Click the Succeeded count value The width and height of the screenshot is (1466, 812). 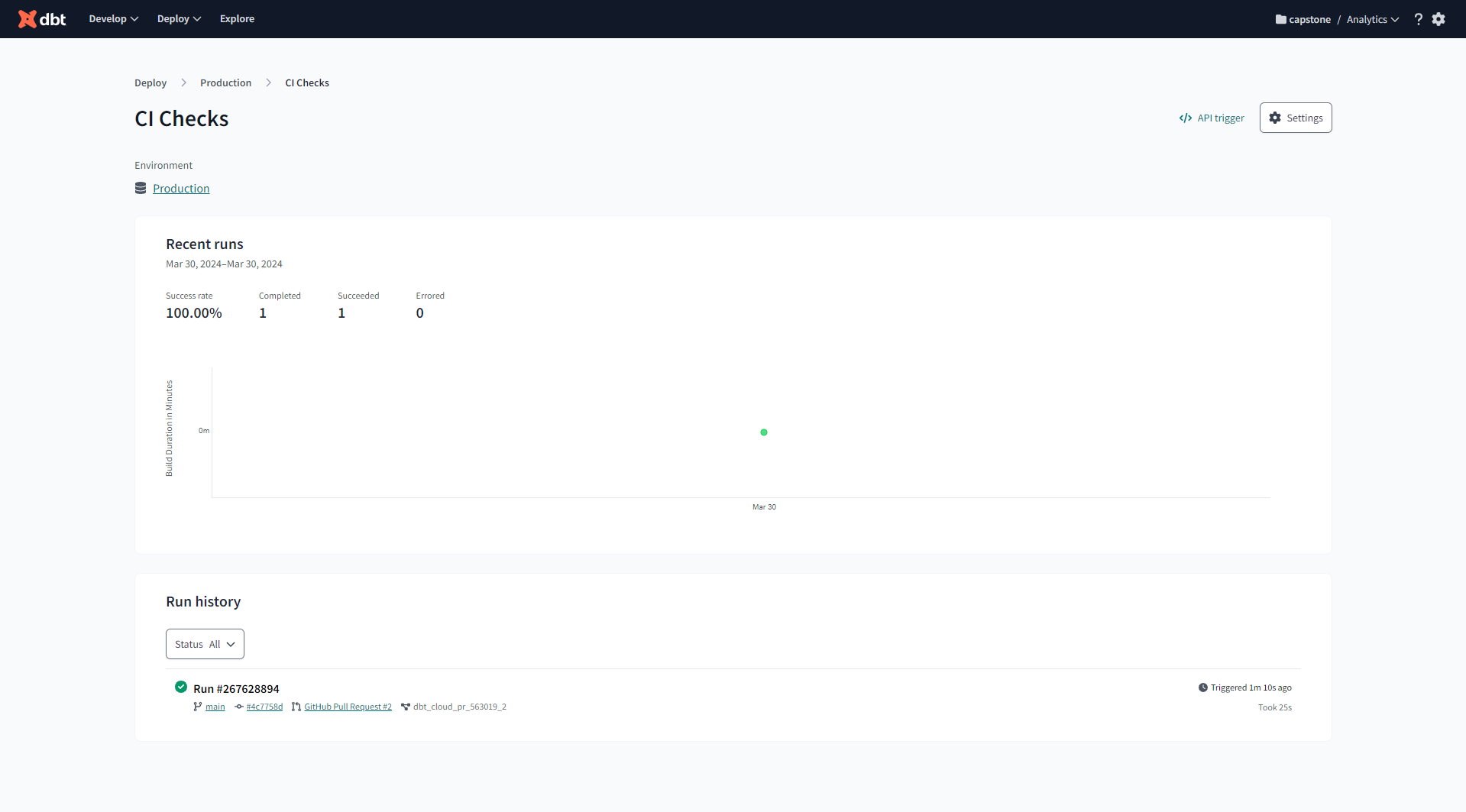point(341,313)
